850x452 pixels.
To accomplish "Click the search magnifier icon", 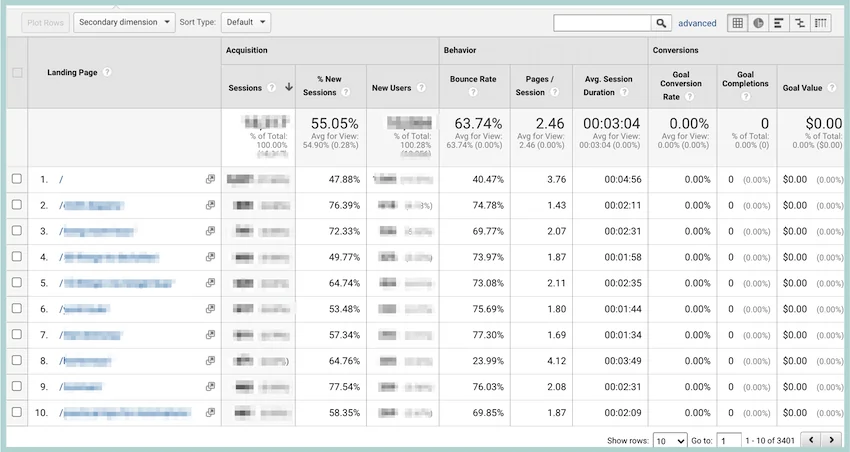I will point(661,23).
